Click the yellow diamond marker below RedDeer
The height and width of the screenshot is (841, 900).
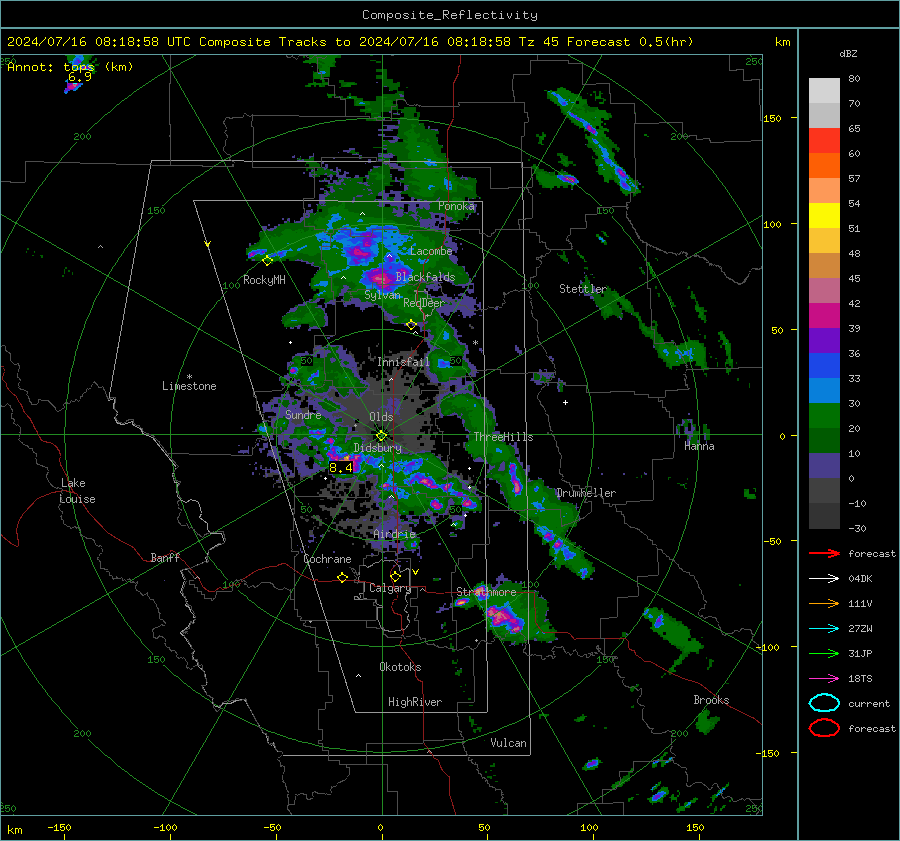point(411,325)
